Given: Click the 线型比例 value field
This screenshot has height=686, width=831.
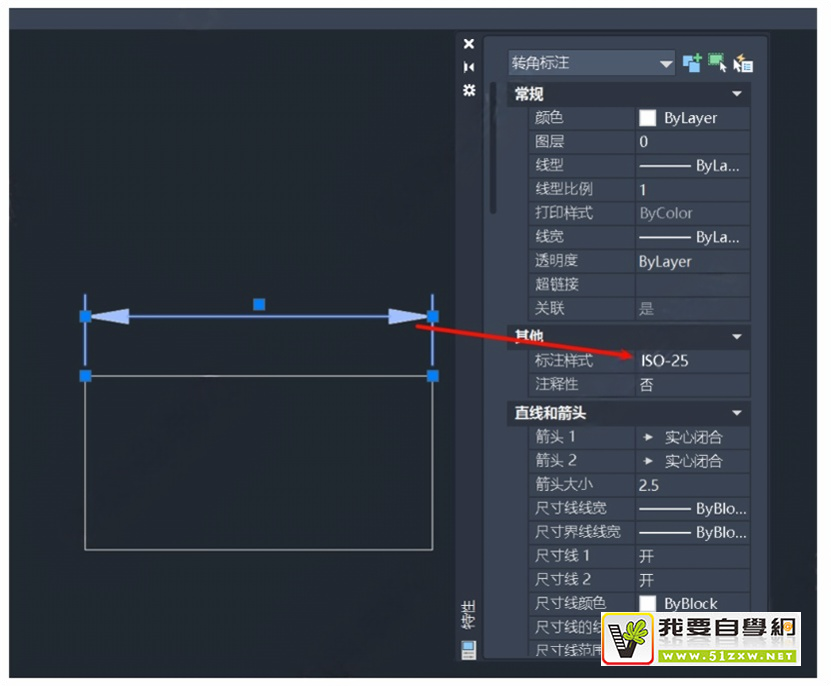Looking at the screenshot, I should (x=692, y=189).
